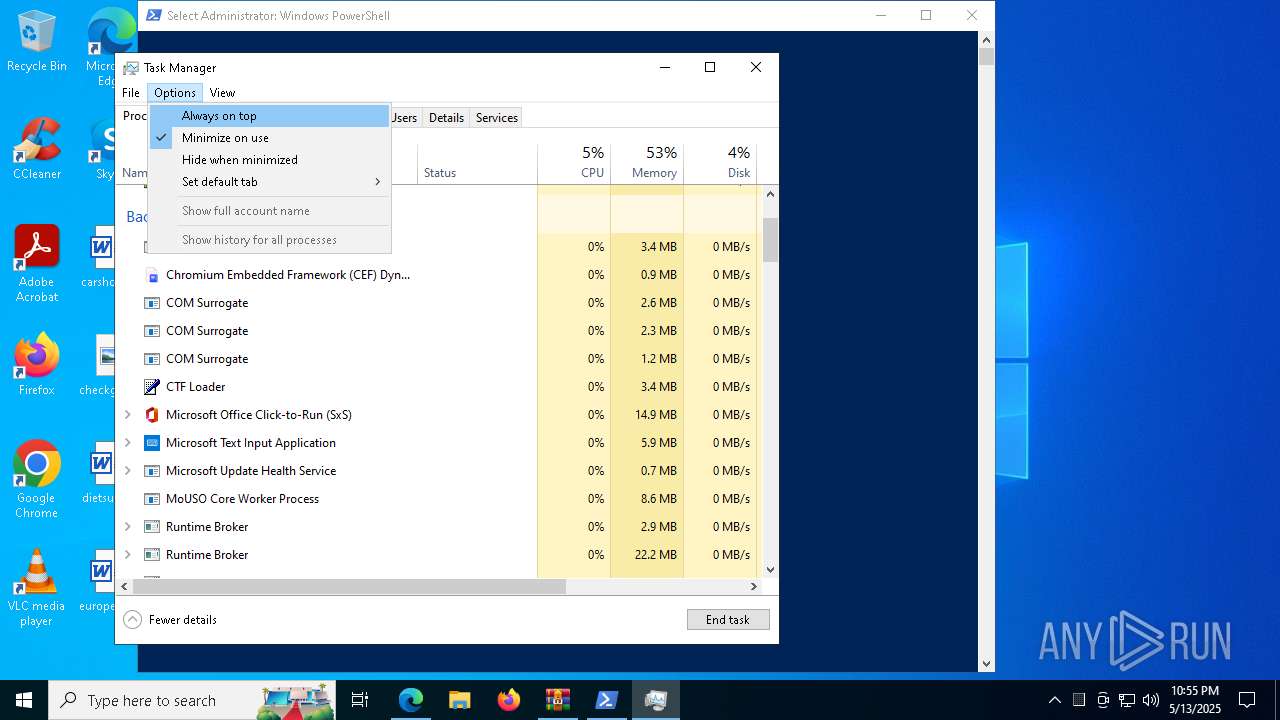Switch to the Users tab
This screenshot has height=720, width=1280.
[x=405, y=118]
